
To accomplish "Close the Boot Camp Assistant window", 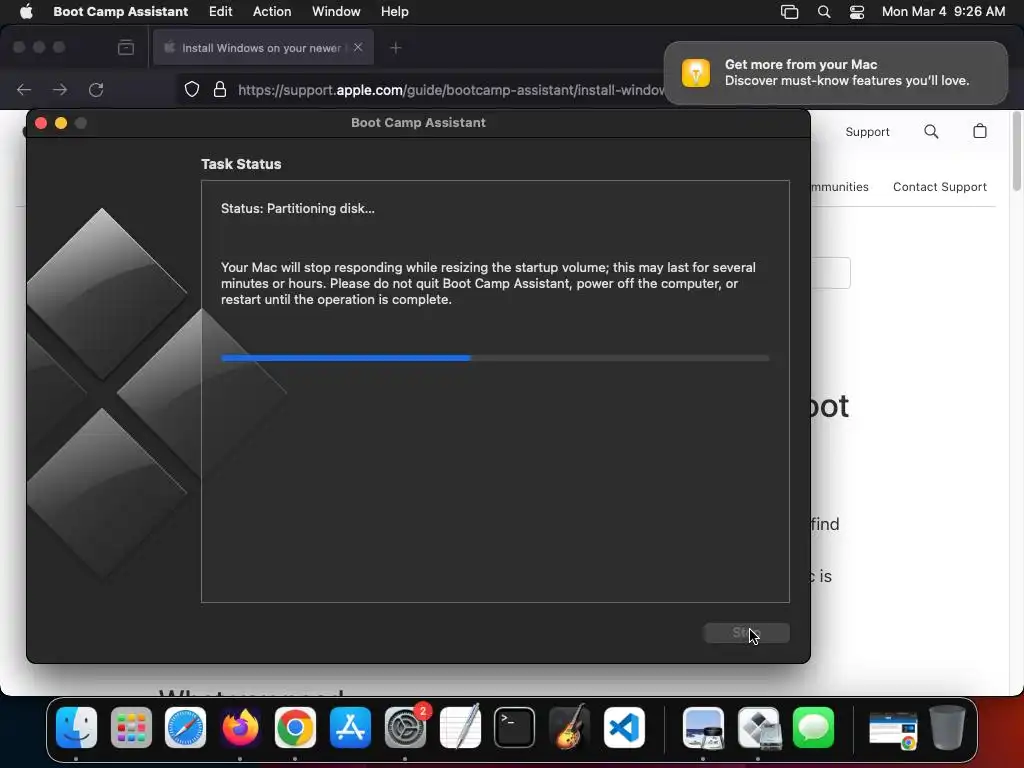I will click(x=40, y=123).
